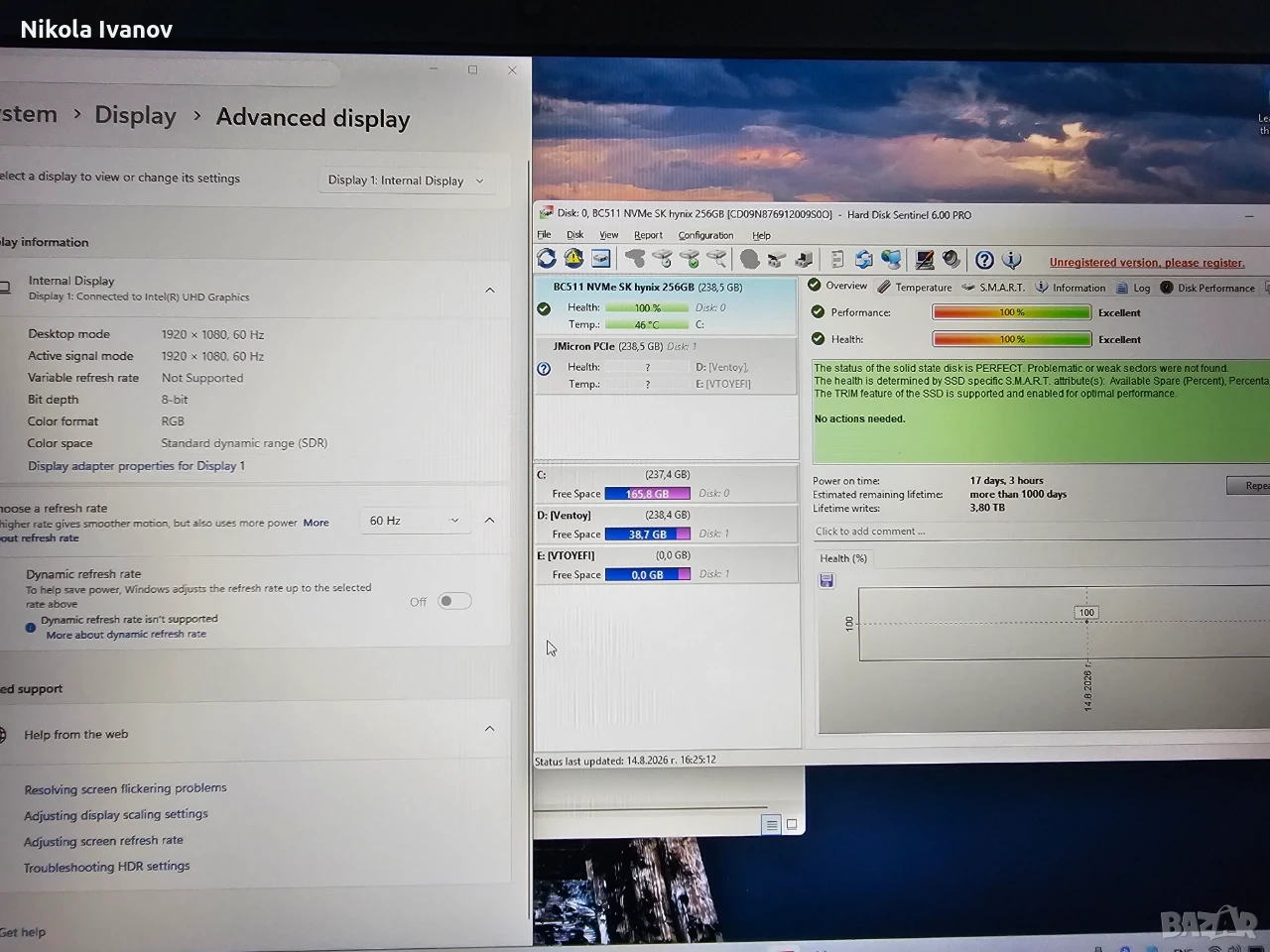Open the File menu in Hard Disk Sentinel
Image resolution: width=1270 pixels, height=952 pixels.
click(544, 235)
